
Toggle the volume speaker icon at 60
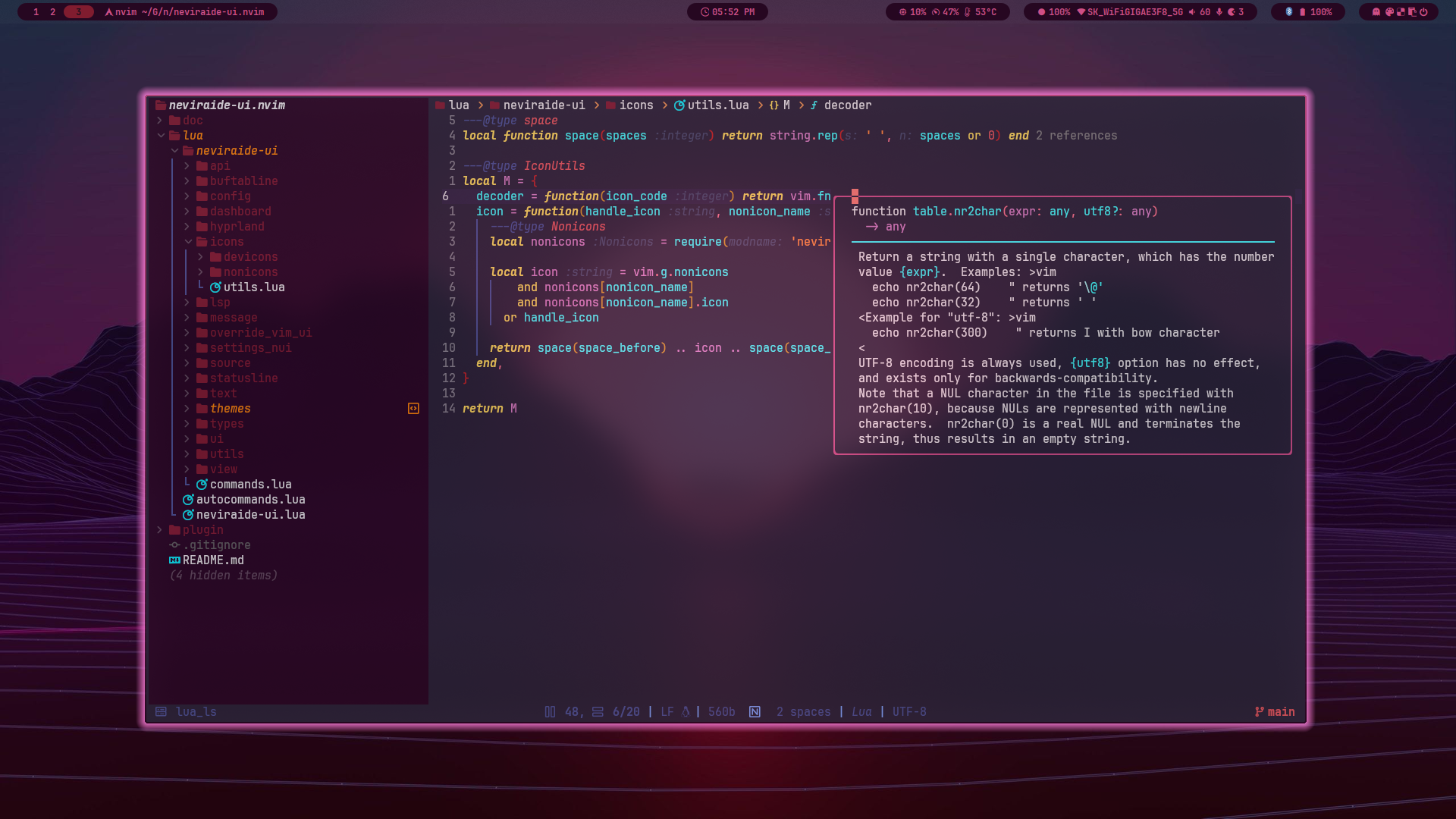coord(1192,12)
